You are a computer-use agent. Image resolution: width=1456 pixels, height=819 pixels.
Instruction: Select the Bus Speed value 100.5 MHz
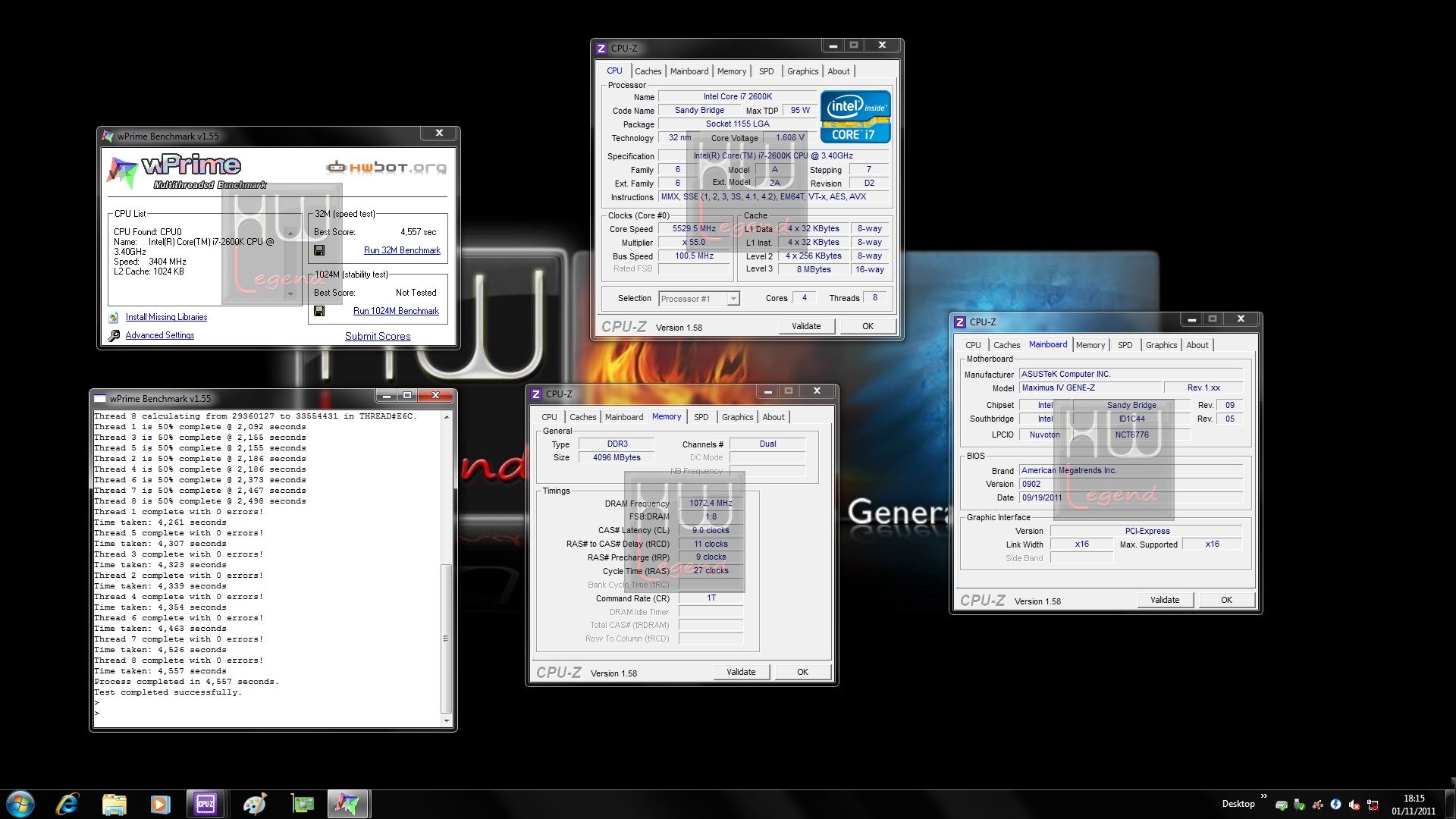(694, 256)
